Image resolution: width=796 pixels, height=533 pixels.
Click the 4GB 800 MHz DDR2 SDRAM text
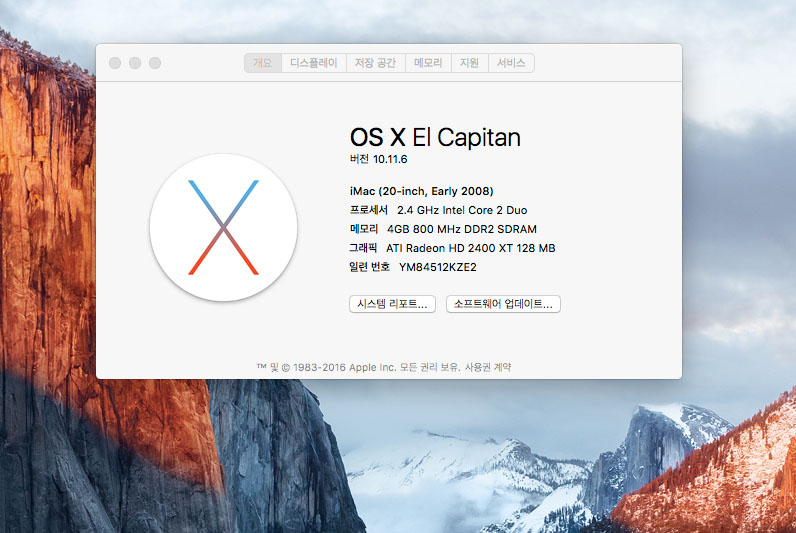[461, 229]
